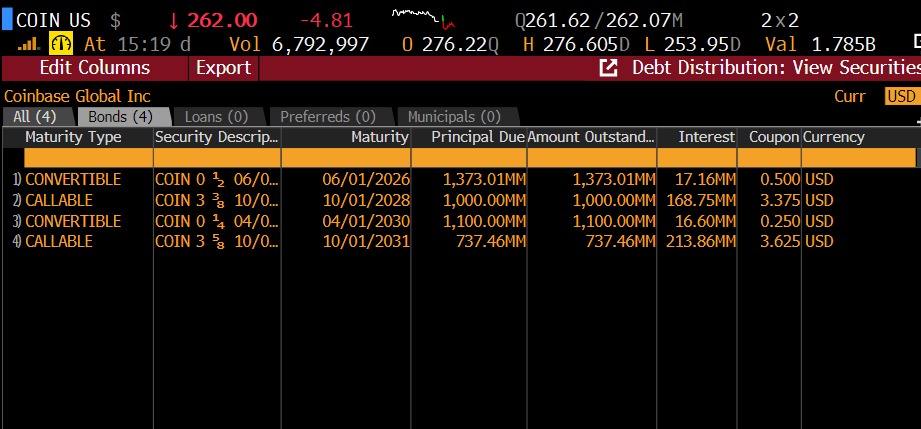Switch to the Loans (0) tab
Viewport: 921px width, 429px height.
[x=217, y=116]
